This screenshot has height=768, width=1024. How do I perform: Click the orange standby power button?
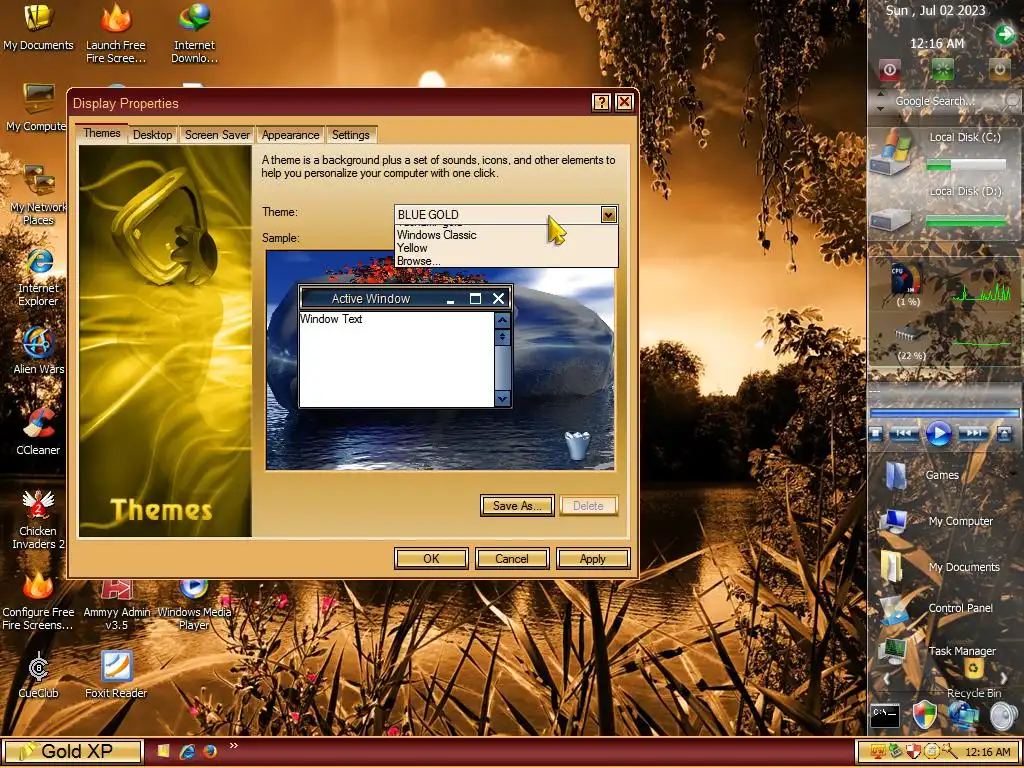[999, 69]
